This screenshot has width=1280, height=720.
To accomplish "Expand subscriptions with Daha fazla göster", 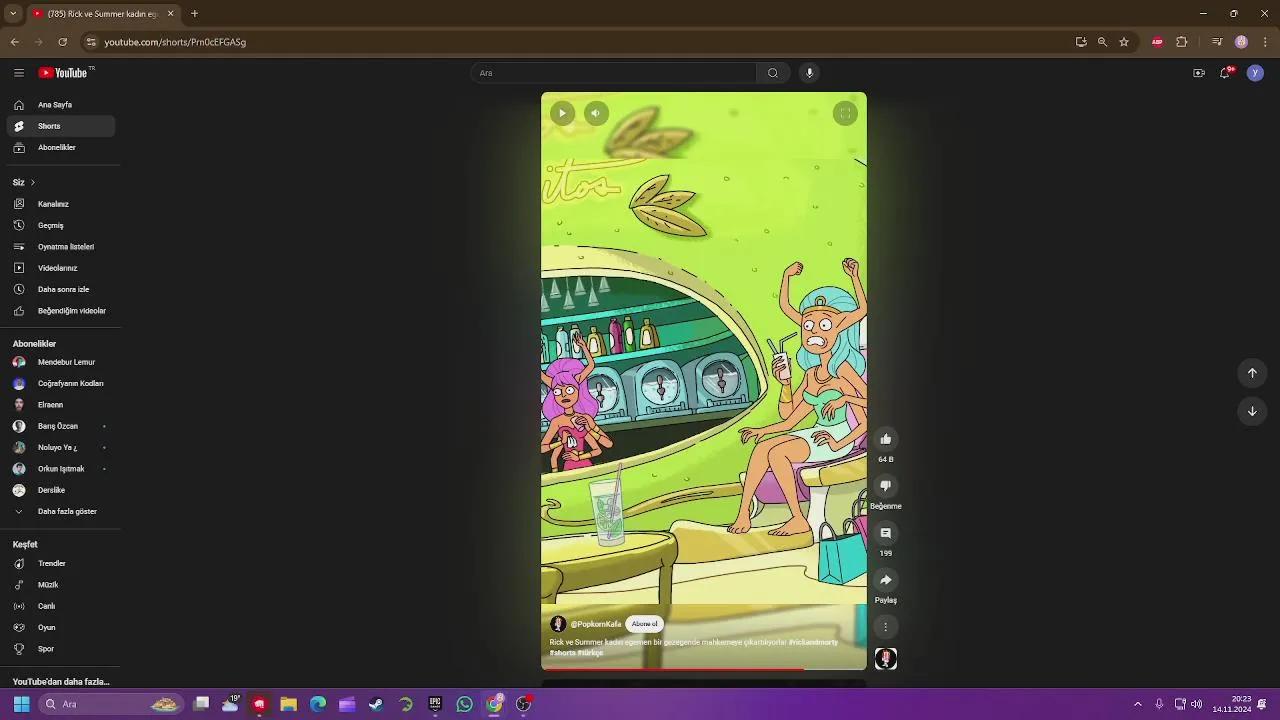I will [x=60, y=512].
